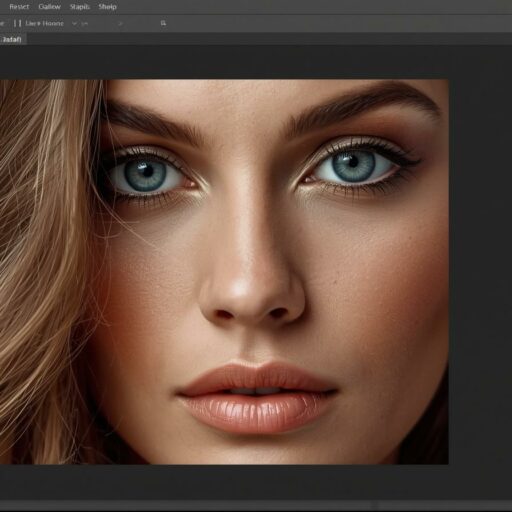Select the rectangular marquee icon in options bar

[17, 23]
